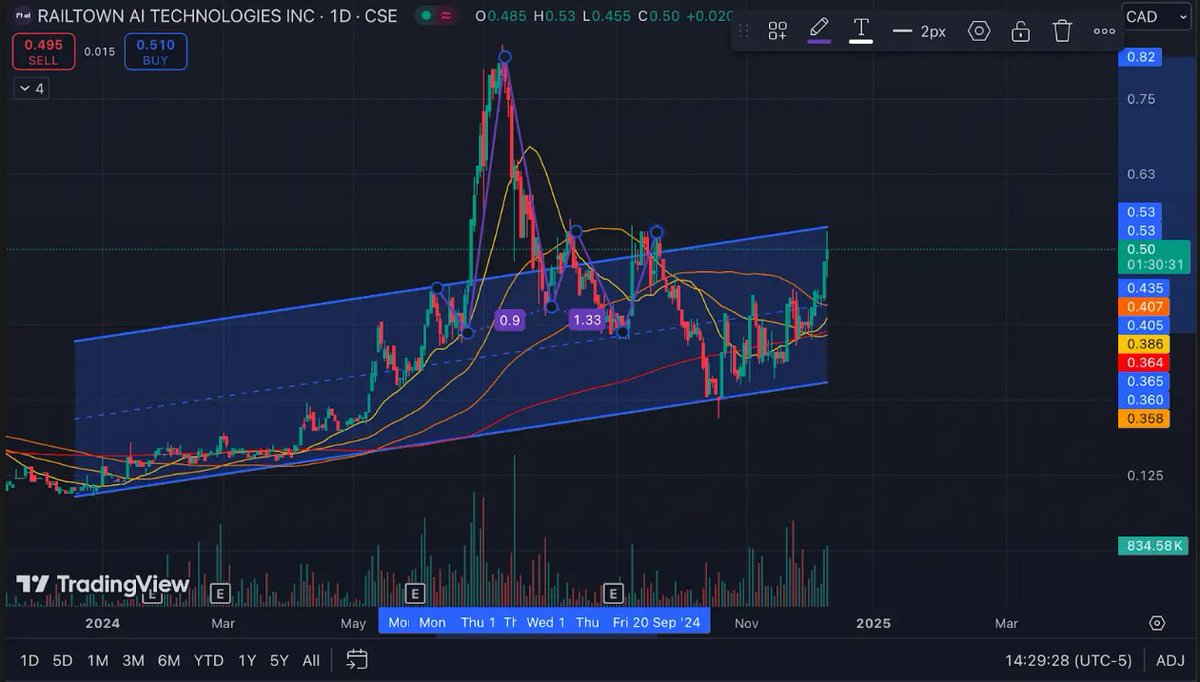Screen dimensions: 1200x682
Task: Select the All time range
Action: tap(311, 660)
